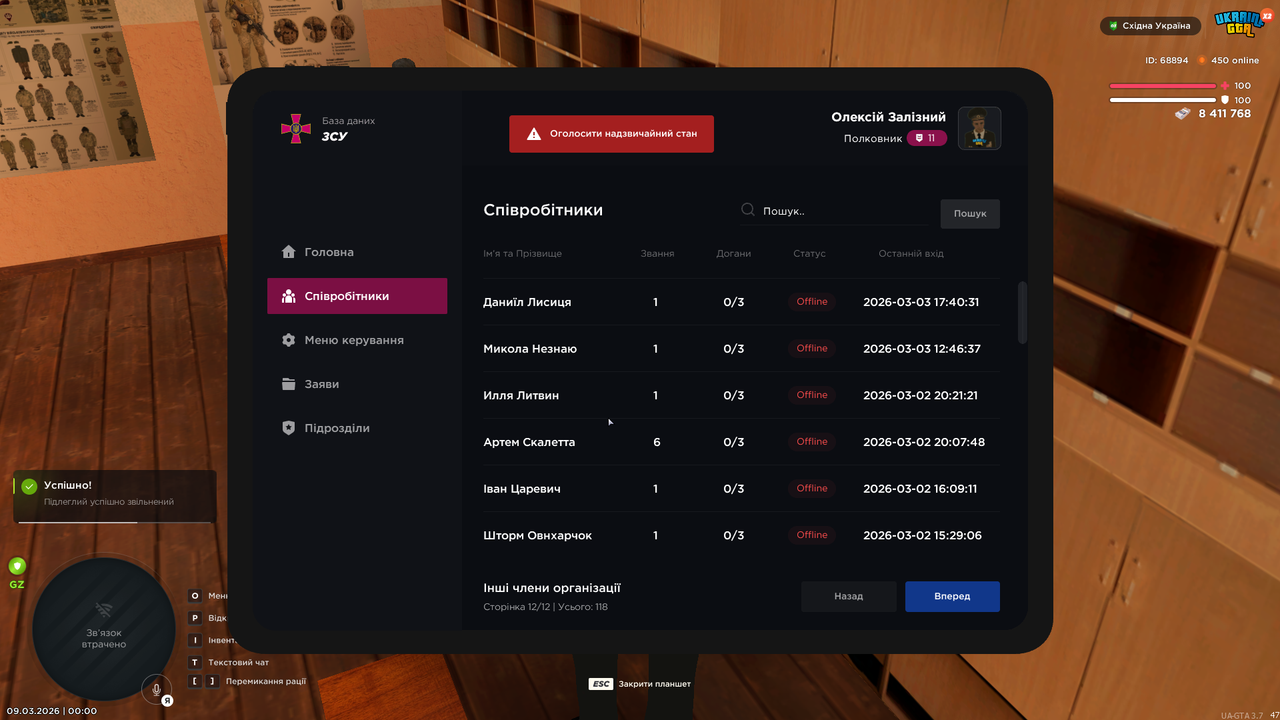Click the red health bar
Screen dimensions: 1280x720
[1162, 86]
